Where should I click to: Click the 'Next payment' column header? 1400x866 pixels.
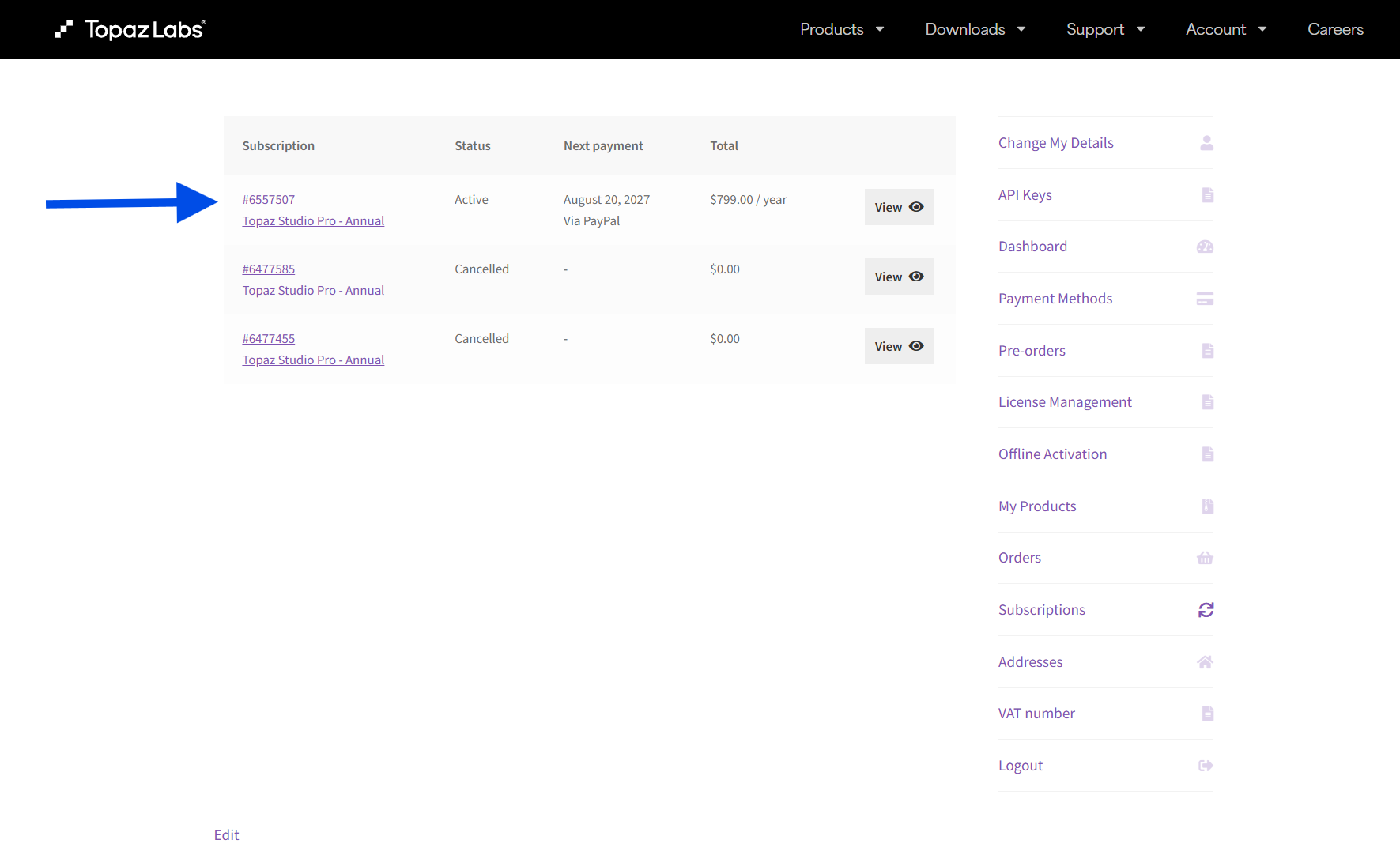click(603, 146)
